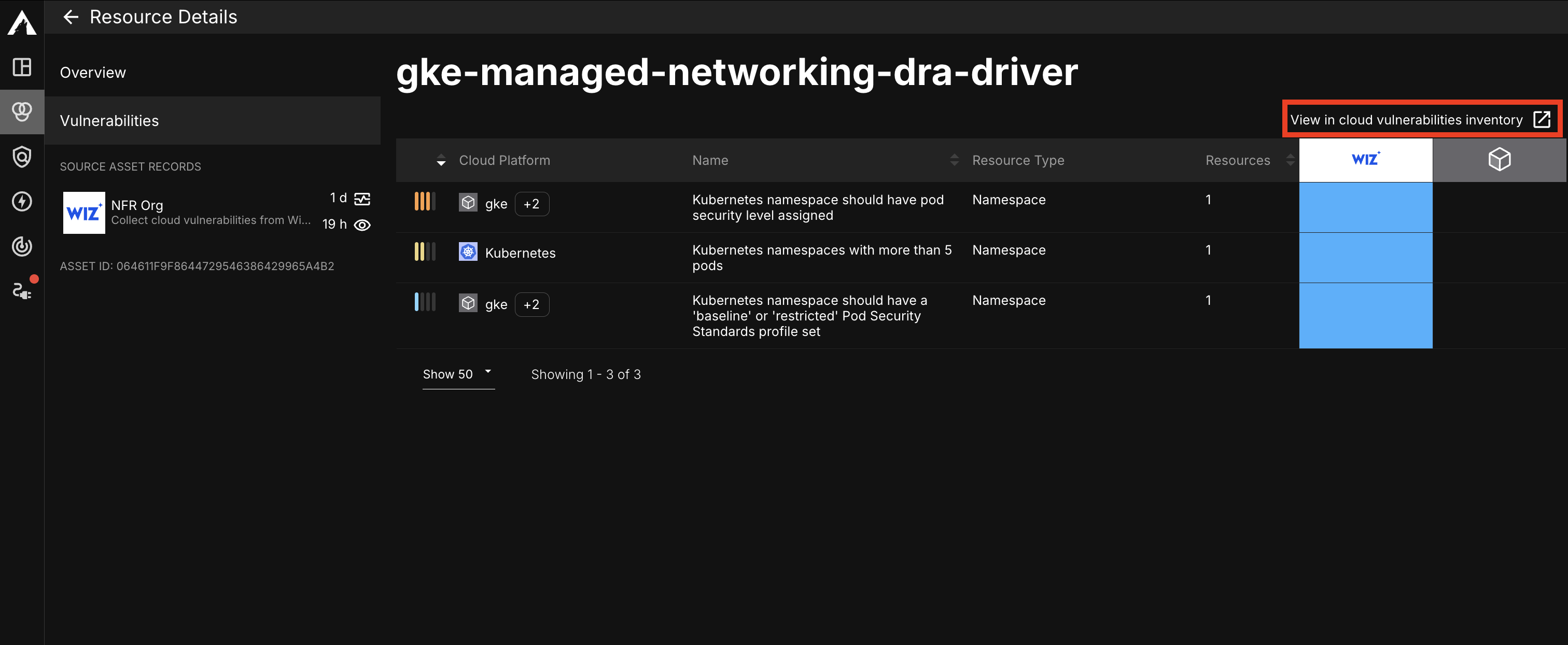Image resolution: width=1568 pixels, height=645 pixels.
Task: Open the Show 50 page size dropdown
Action: (x=458, y=374)
